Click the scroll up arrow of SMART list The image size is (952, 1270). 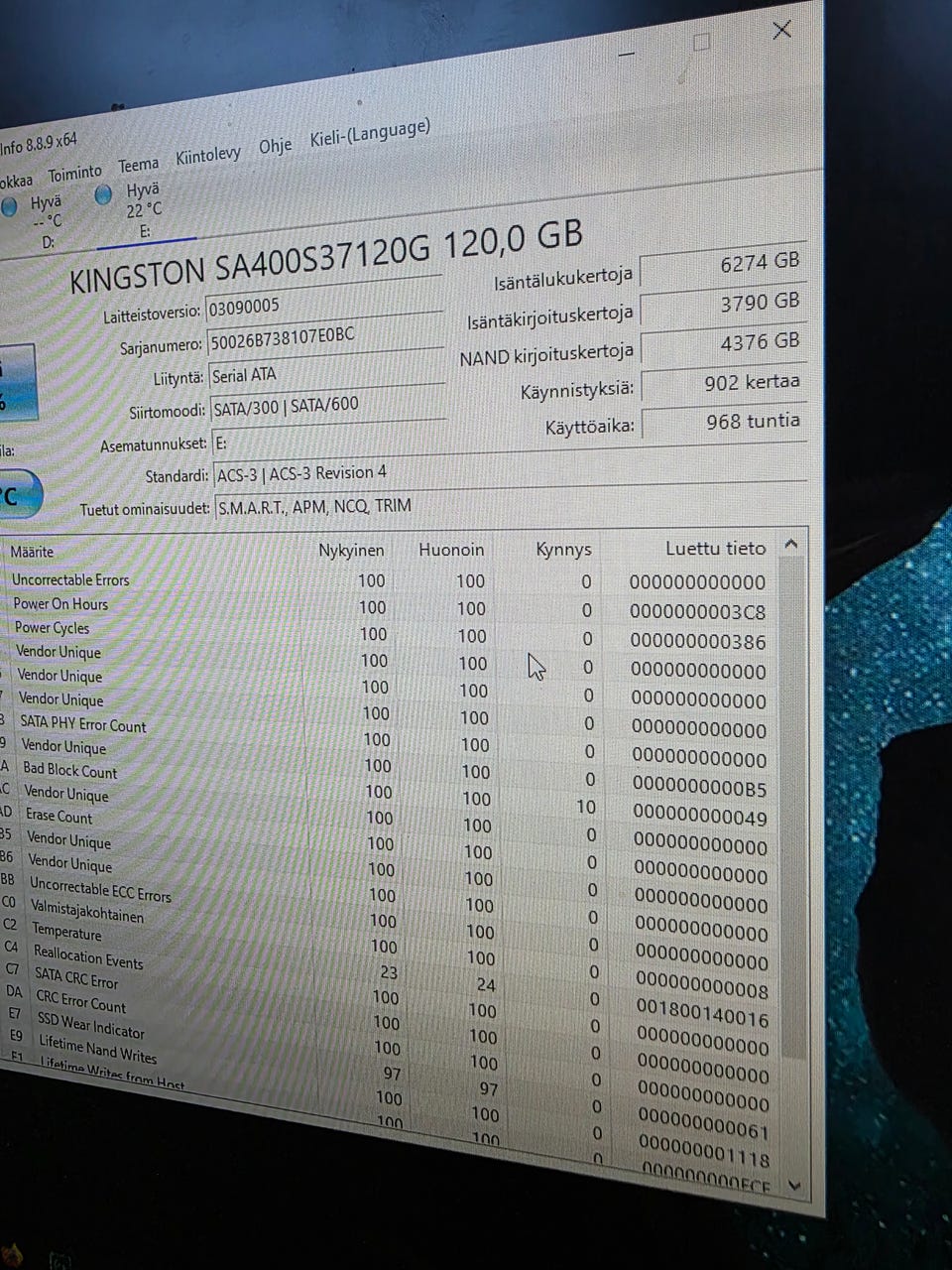(790, 544)
